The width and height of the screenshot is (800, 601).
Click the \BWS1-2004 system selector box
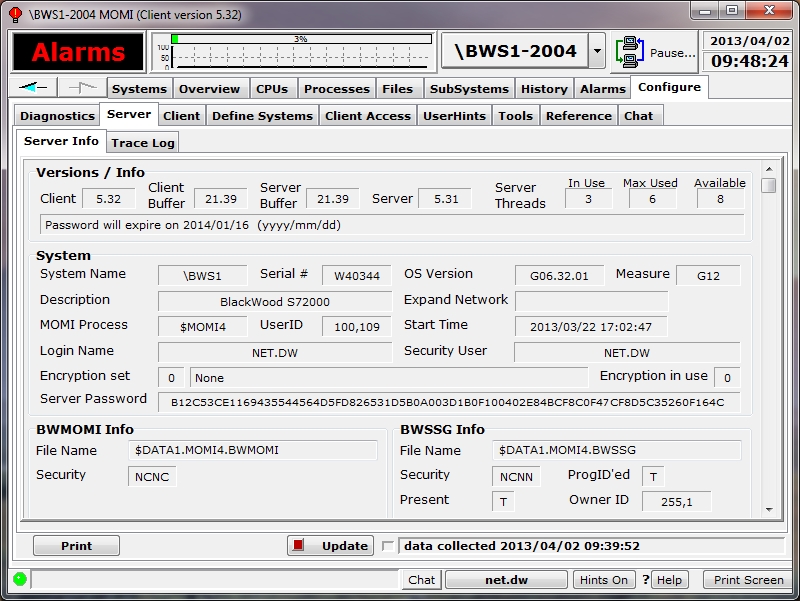514,51
